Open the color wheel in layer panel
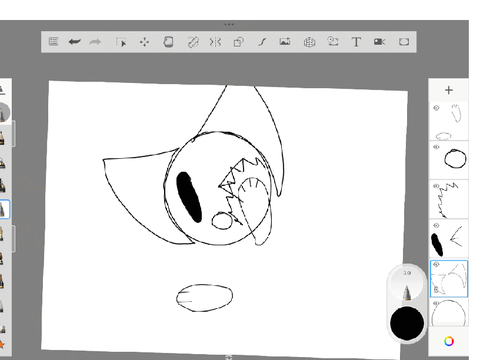The width and height of the screenshot is (480, 360). point(449,341)
